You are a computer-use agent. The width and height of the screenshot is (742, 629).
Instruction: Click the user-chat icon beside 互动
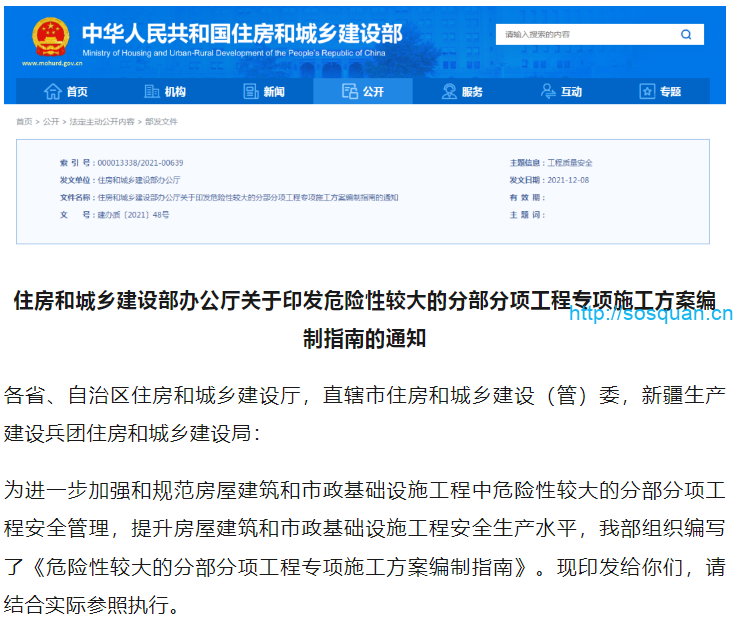tap(548, 91)
